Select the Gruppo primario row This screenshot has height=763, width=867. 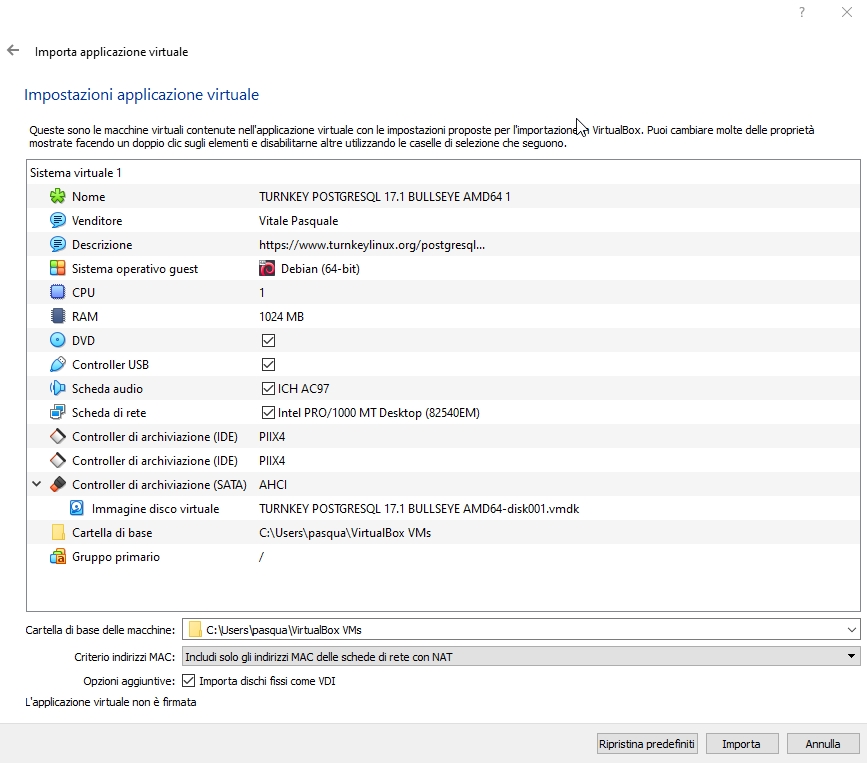(115, 557)
